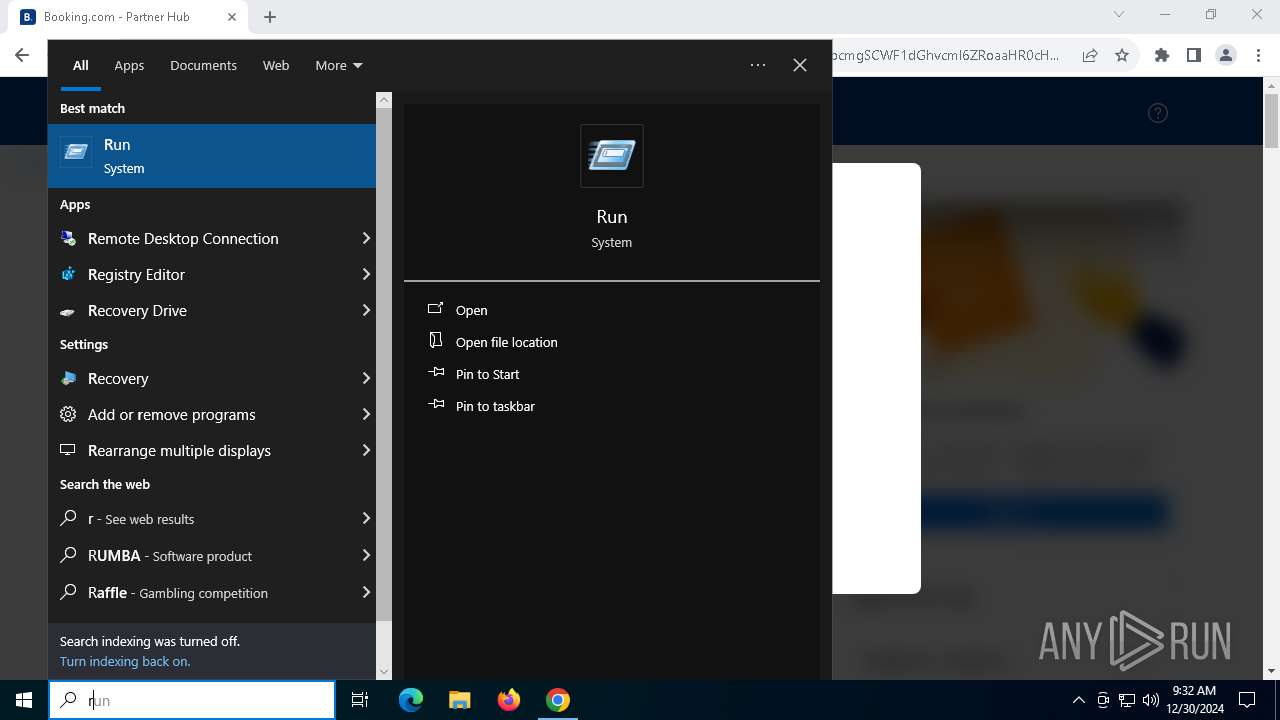Click the results list scrollbar down arrow
The image size is (1280, 720).
click(384, 672)
